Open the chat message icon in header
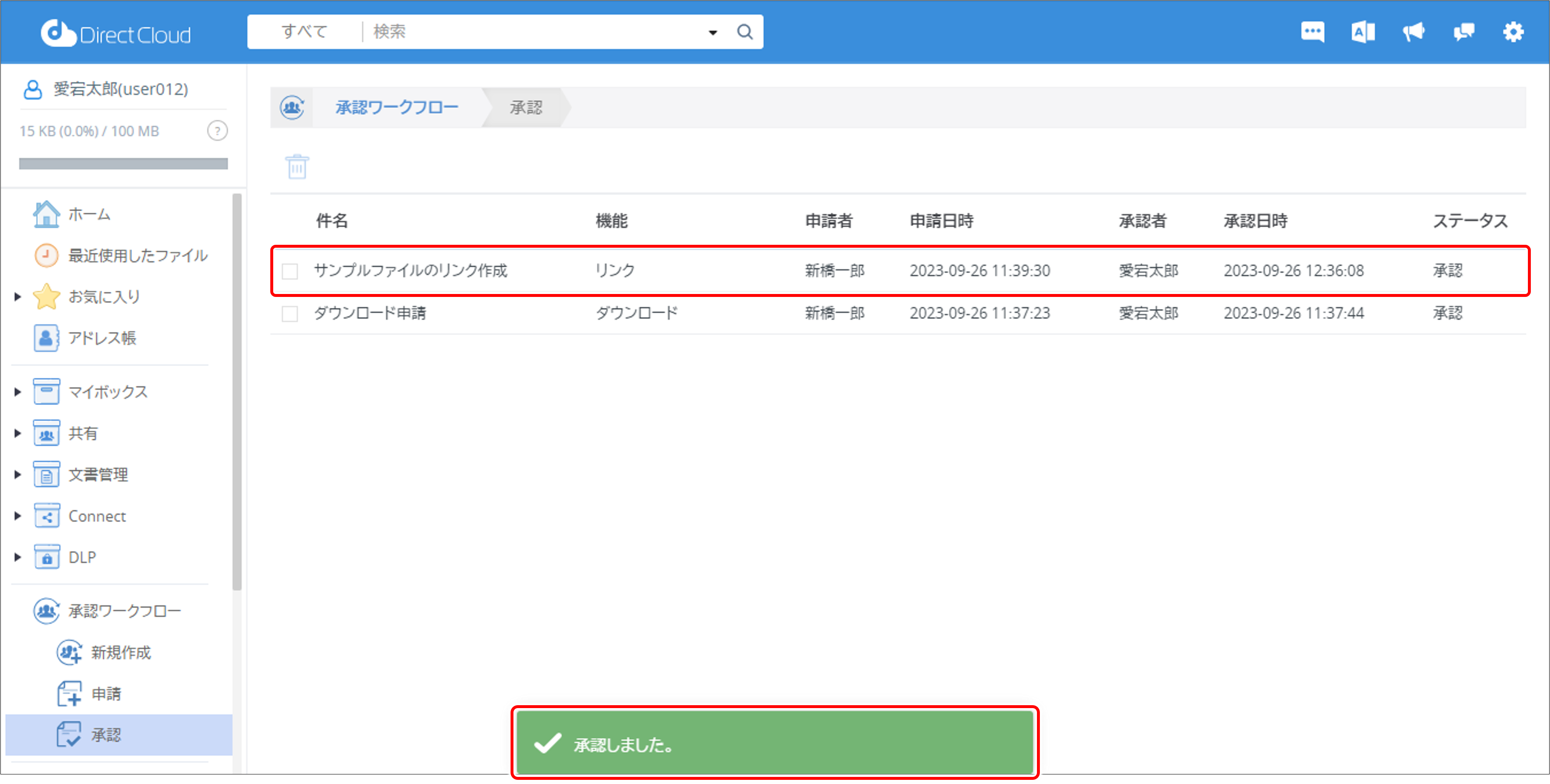 coord(1312,32)
